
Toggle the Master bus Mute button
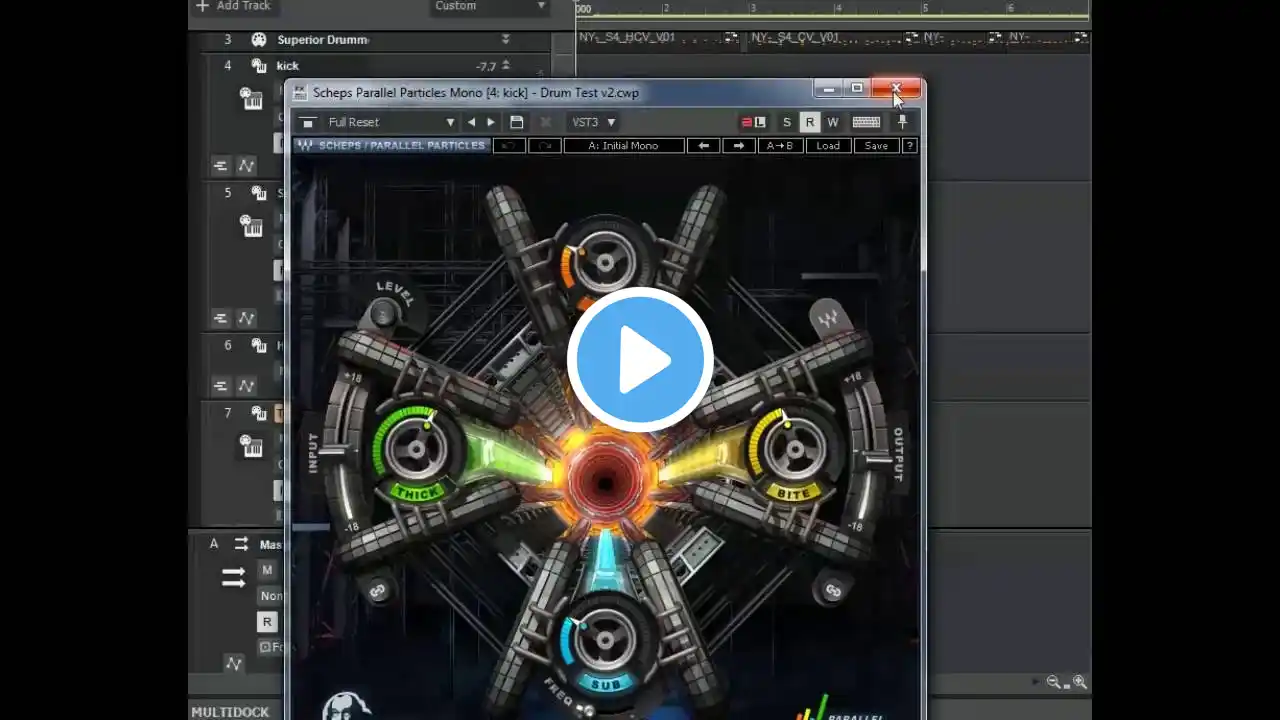click(x=267, y=570)
